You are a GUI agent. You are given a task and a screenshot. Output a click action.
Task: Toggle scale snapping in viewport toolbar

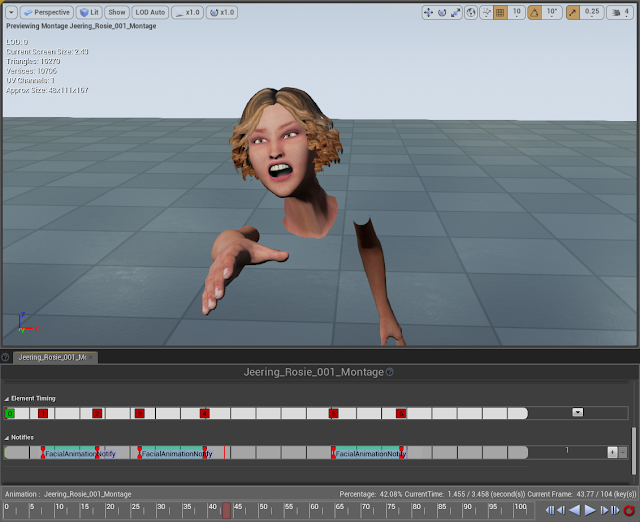[x=573, y=12]
